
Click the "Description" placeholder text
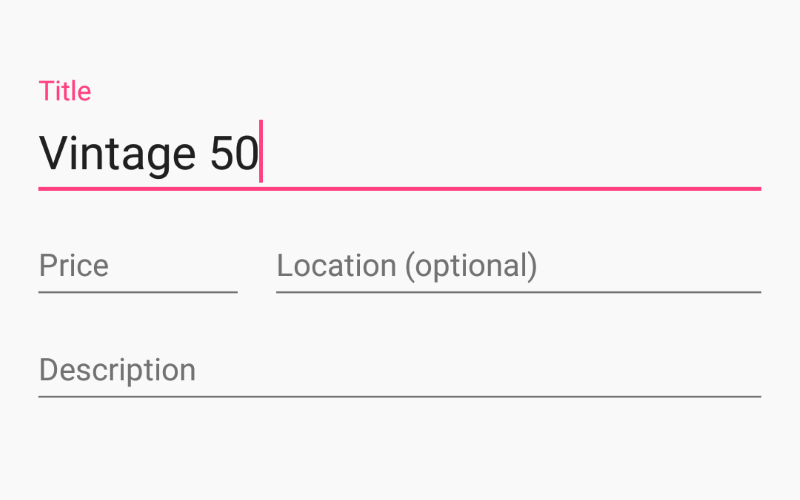coord(117,370)
